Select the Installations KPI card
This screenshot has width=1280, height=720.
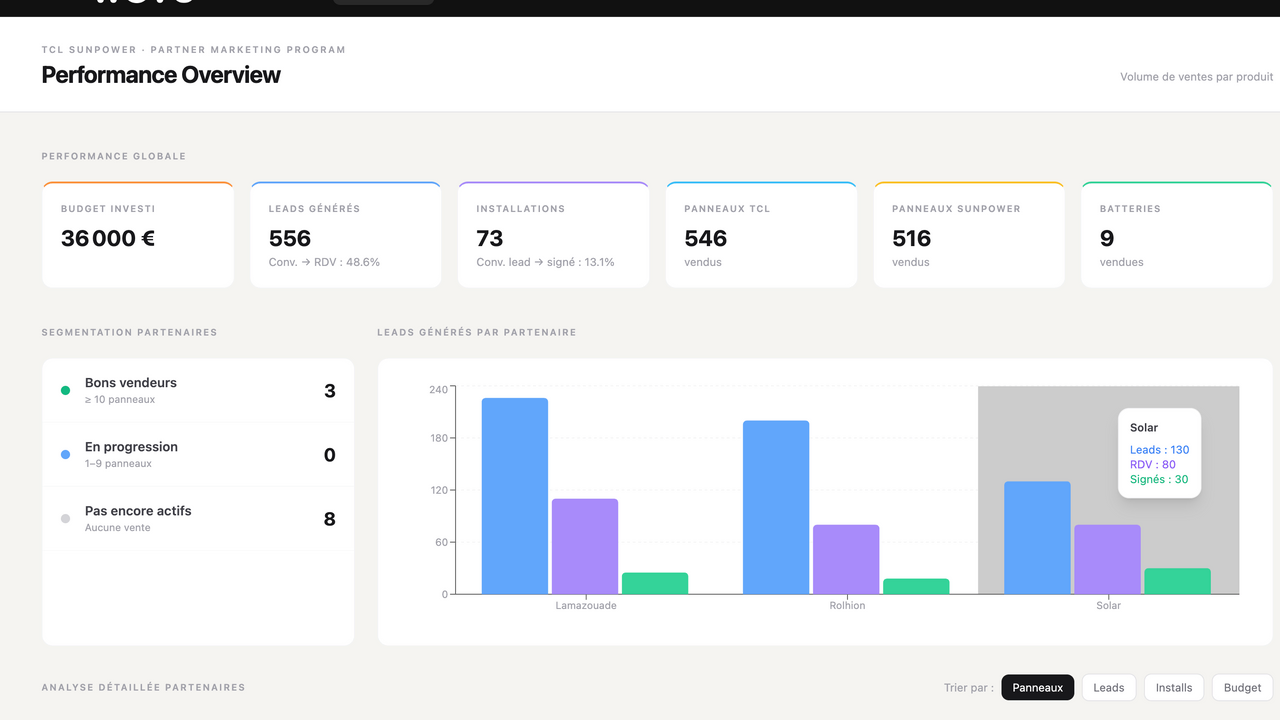553,235
